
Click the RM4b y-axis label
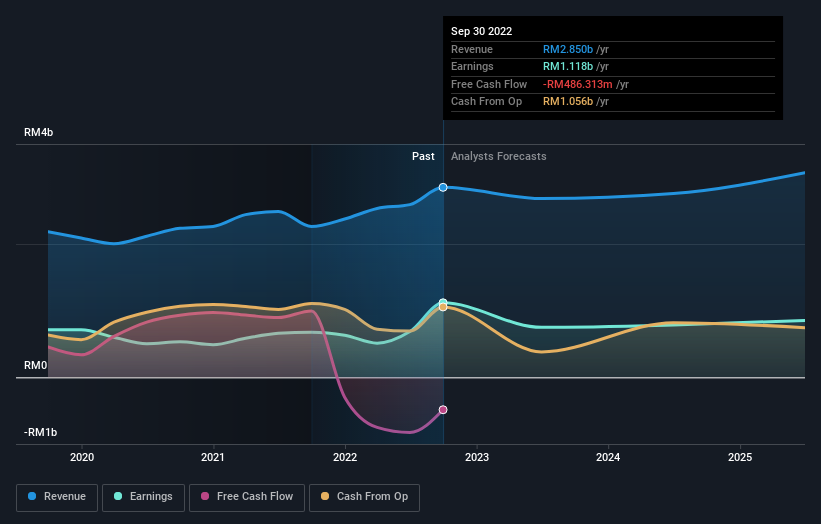(x=38, y=132)
